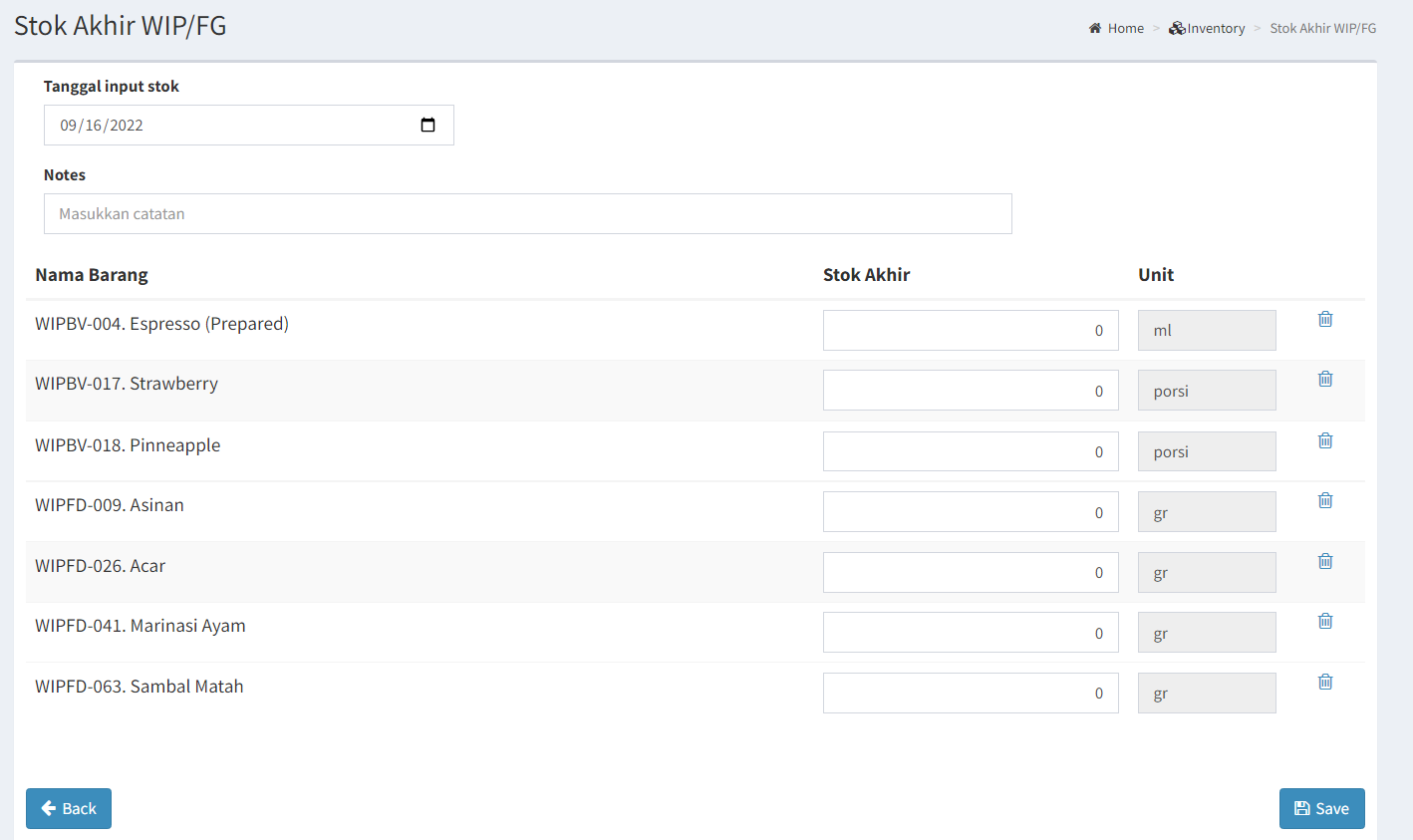The height and width of the screenshot is (840, 1413).
Task: Remove the Acar row with its trash icon
Action: tap(1325, 561)
